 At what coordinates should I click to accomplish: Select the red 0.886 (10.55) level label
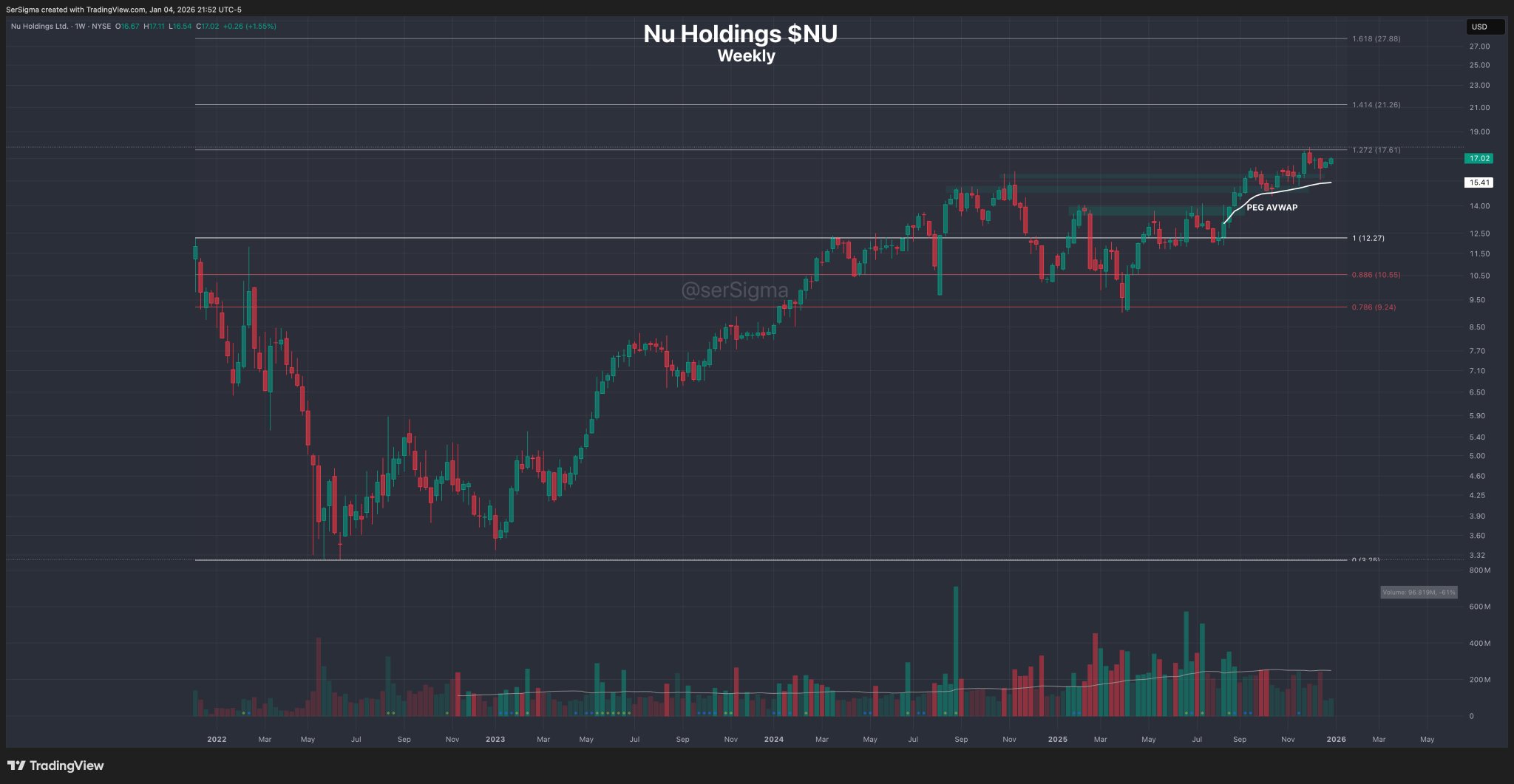(x=1376, y=275)
